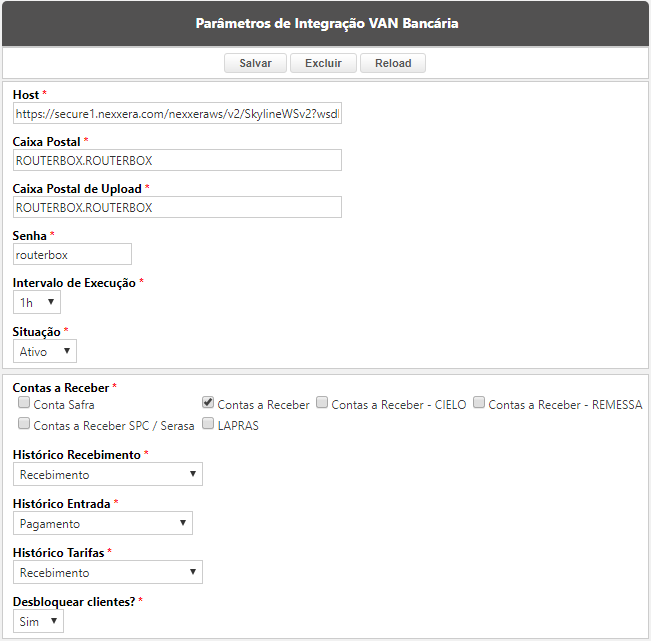Screen dimensions: 651x641
Task: Toggle Contas a Receber SPC / Serasa checkbox
Action: (24, 423)
